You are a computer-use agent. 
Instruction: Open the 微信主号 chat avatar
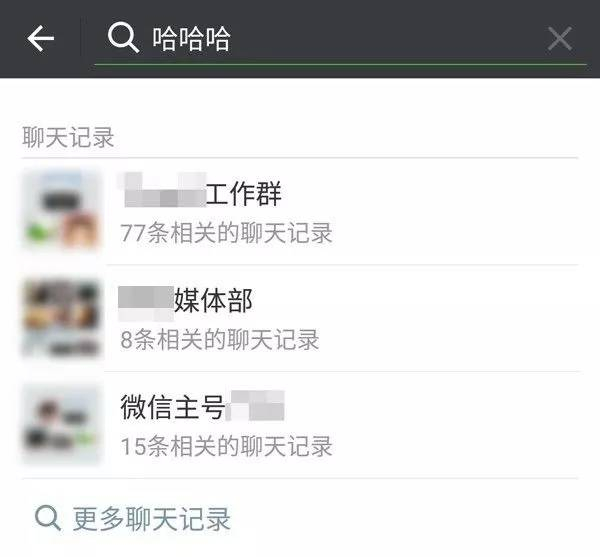[62, 424]
